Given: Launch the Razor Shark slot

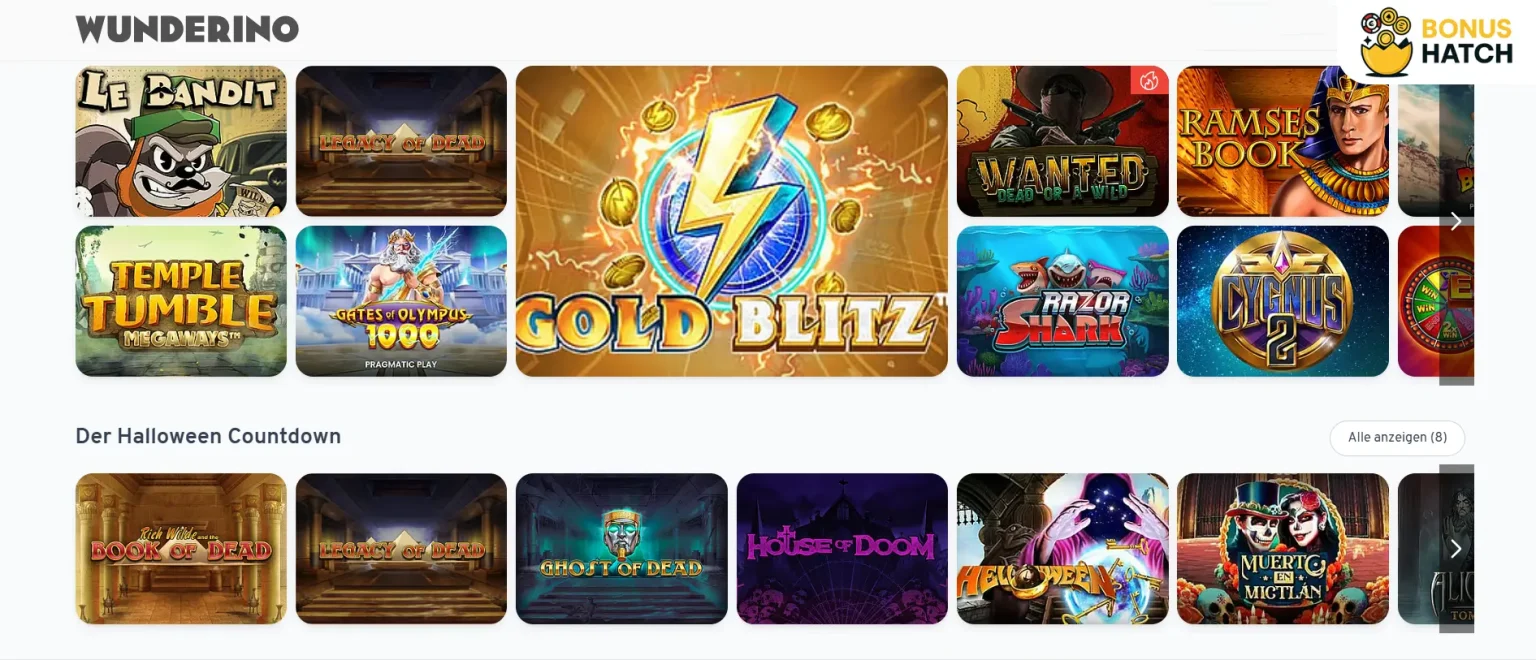Looking at the screenshot, I should pos(1062,301).
